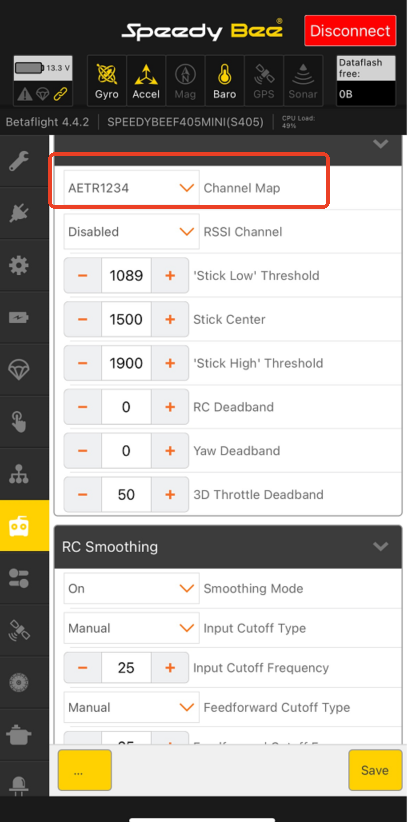Open the Smoothing Mode dropdown
The height and width of the screenshot is (822, 408).
point(131,588)
